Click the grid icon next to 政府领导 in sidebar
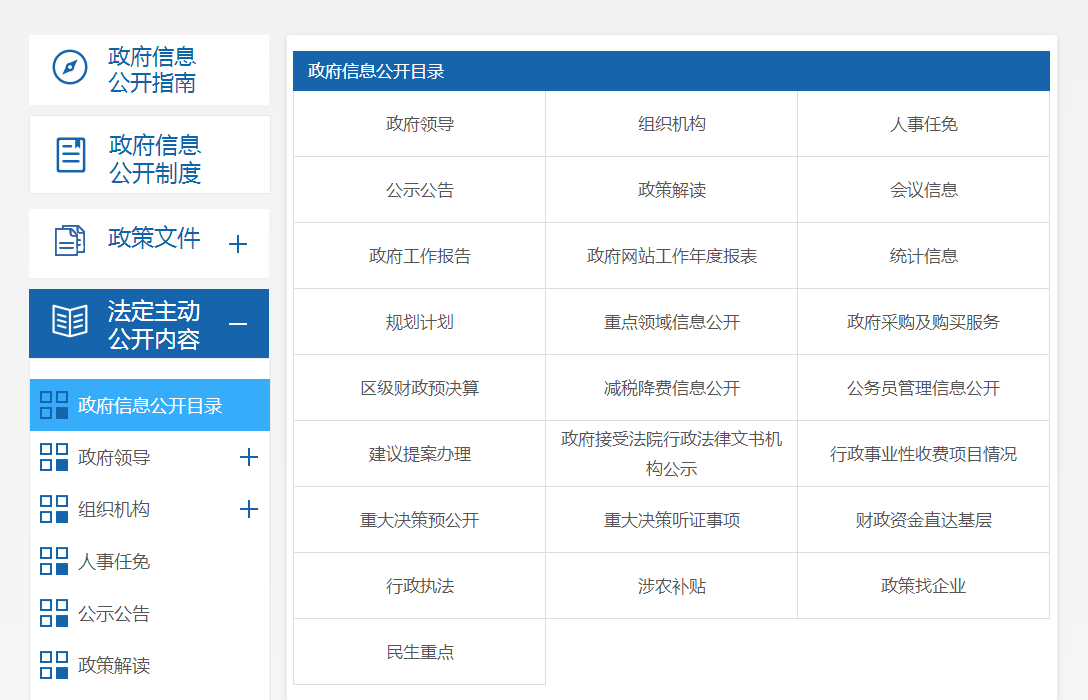This screenshot has width=1088, height=700. [x=54, y=458]
